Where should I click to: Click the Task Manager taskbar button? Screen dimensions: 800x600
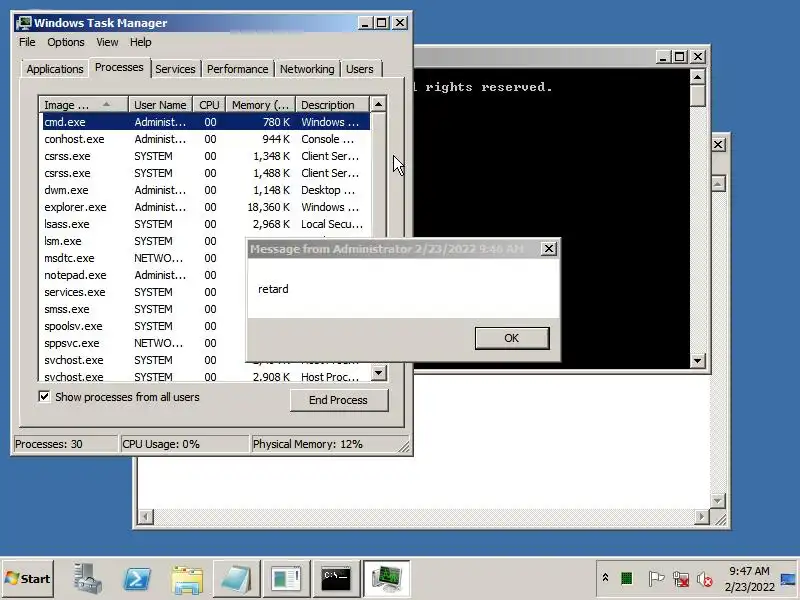[386, 579]
